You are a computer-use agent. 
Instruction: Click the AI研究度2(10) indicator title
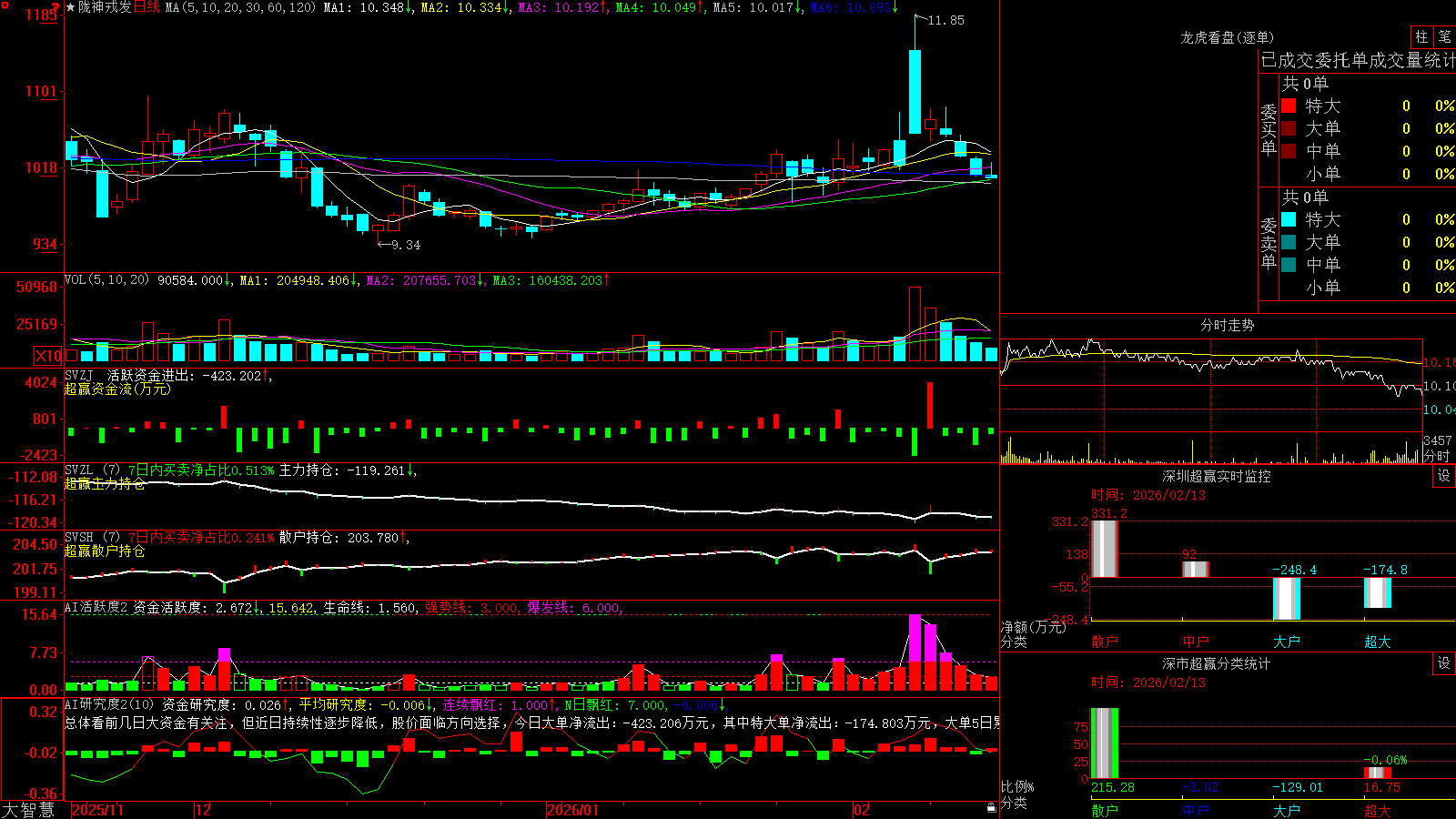[110, 704]
